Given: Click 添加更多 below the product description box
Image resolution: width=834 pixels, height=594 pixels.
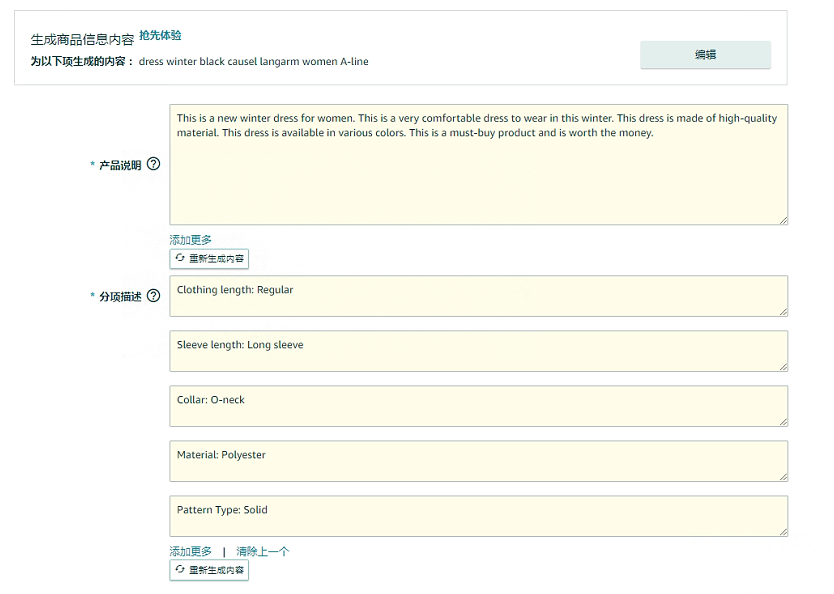Looking at the screenshot, I should tap(190, 240).
